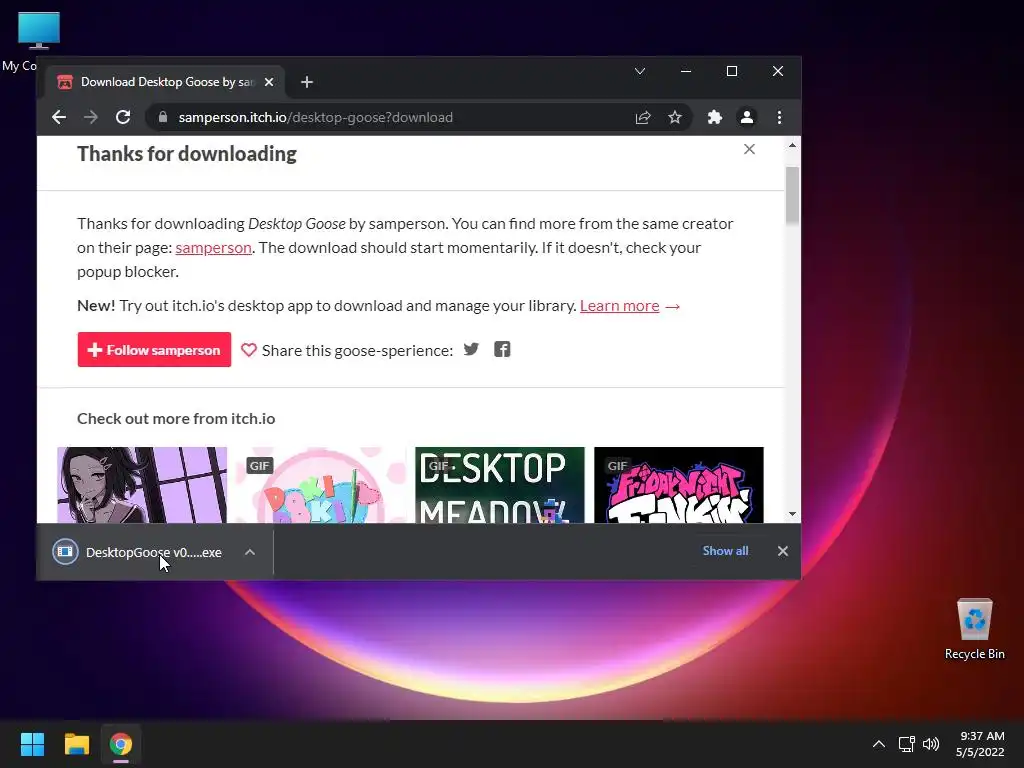
Task: Open the Chrome extensions puzzle icon
Action: pos(714,118)
